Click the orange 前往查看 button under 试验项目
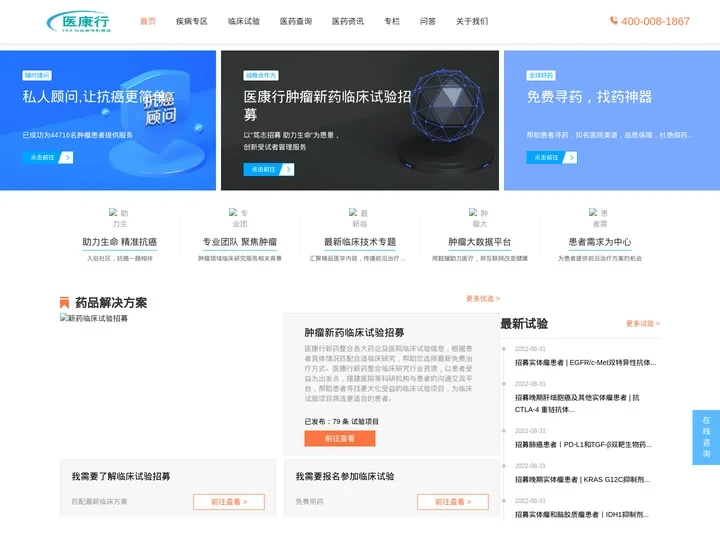This screenshot has height=540, width=720. coord(340,439)
